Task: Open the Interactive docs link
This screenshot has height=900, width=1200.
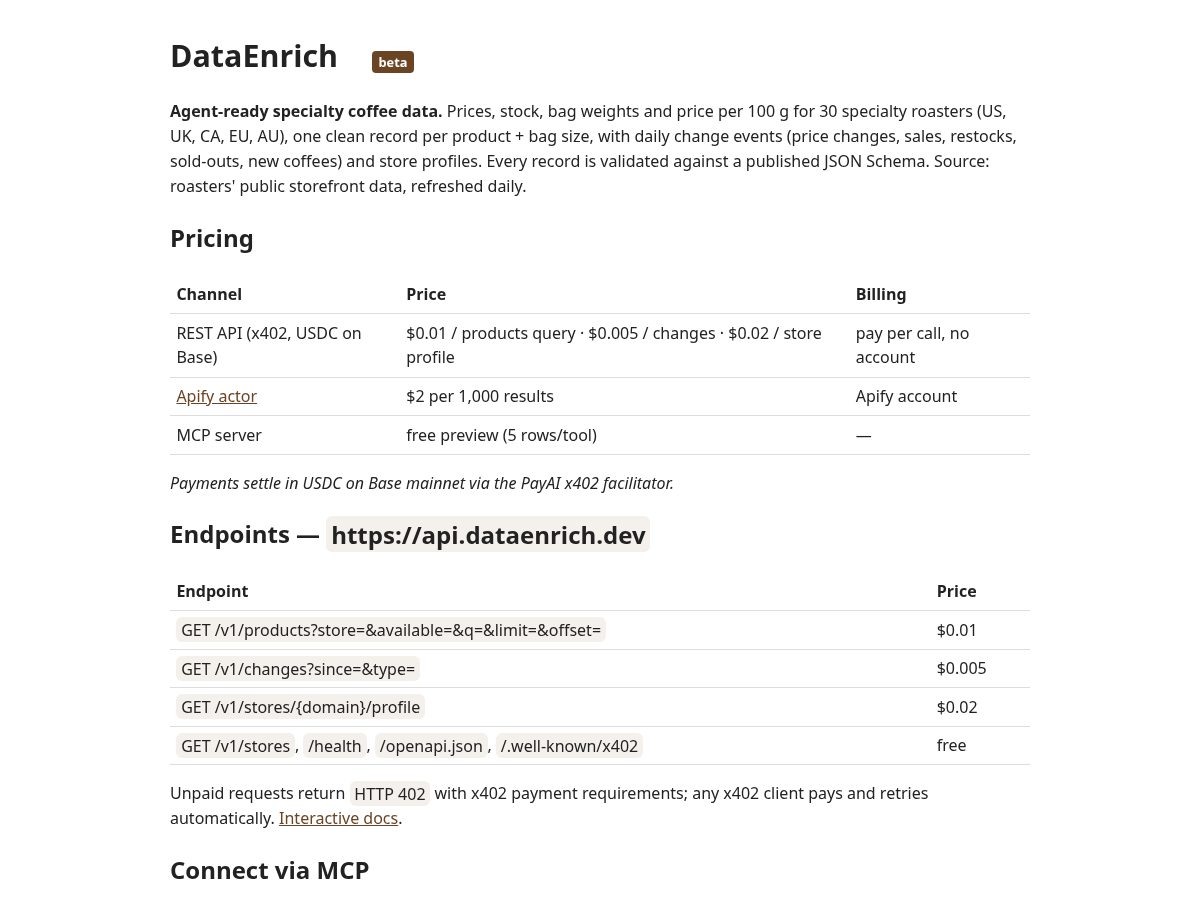Action: (x=338, y=818)
